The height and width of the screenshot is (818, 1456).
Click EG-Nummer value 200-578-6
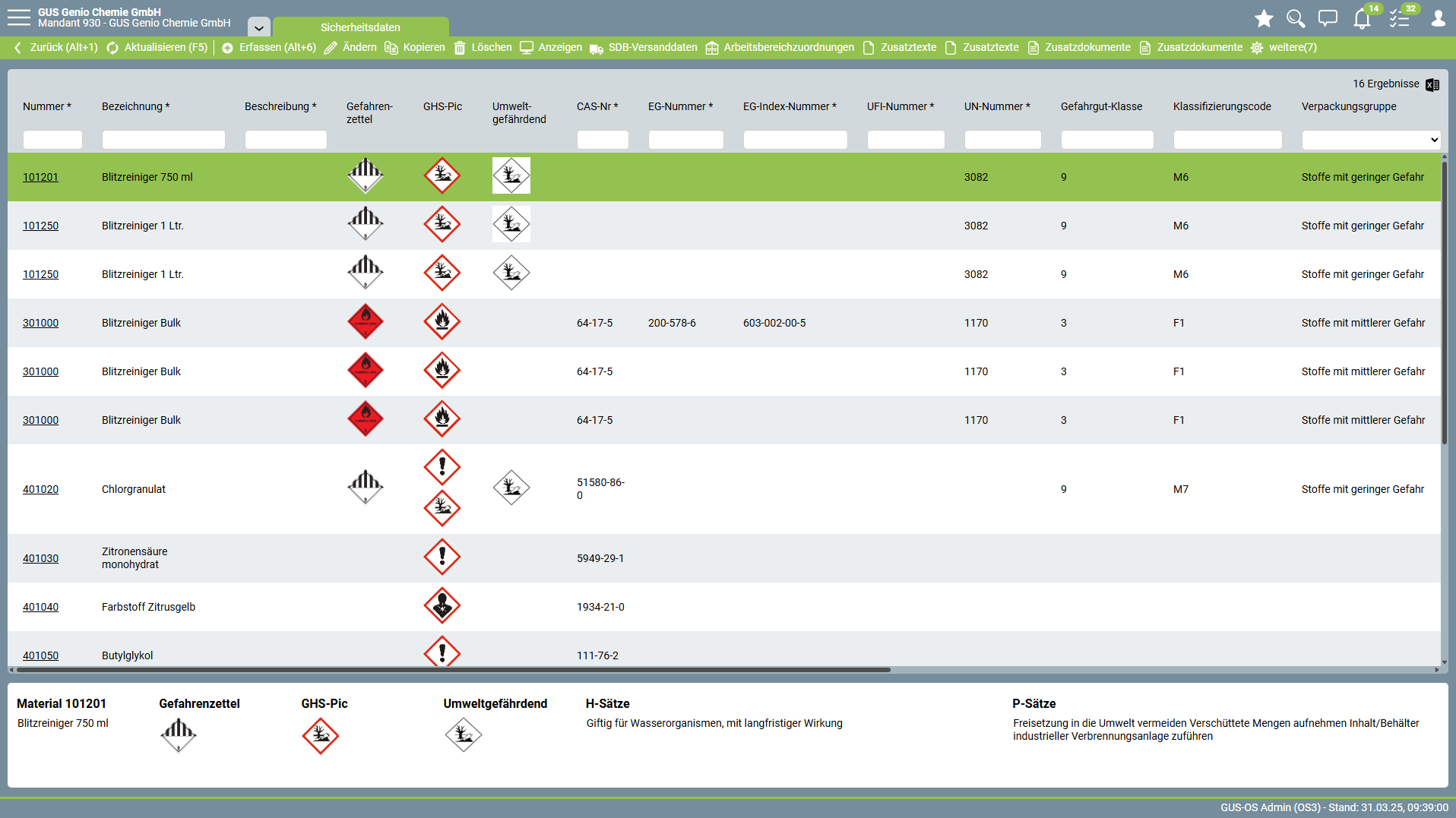(672, 323)
